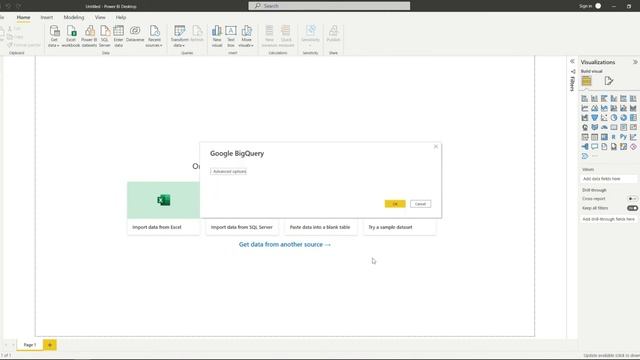Switch to the Home ribbon tab

point(23,18)
